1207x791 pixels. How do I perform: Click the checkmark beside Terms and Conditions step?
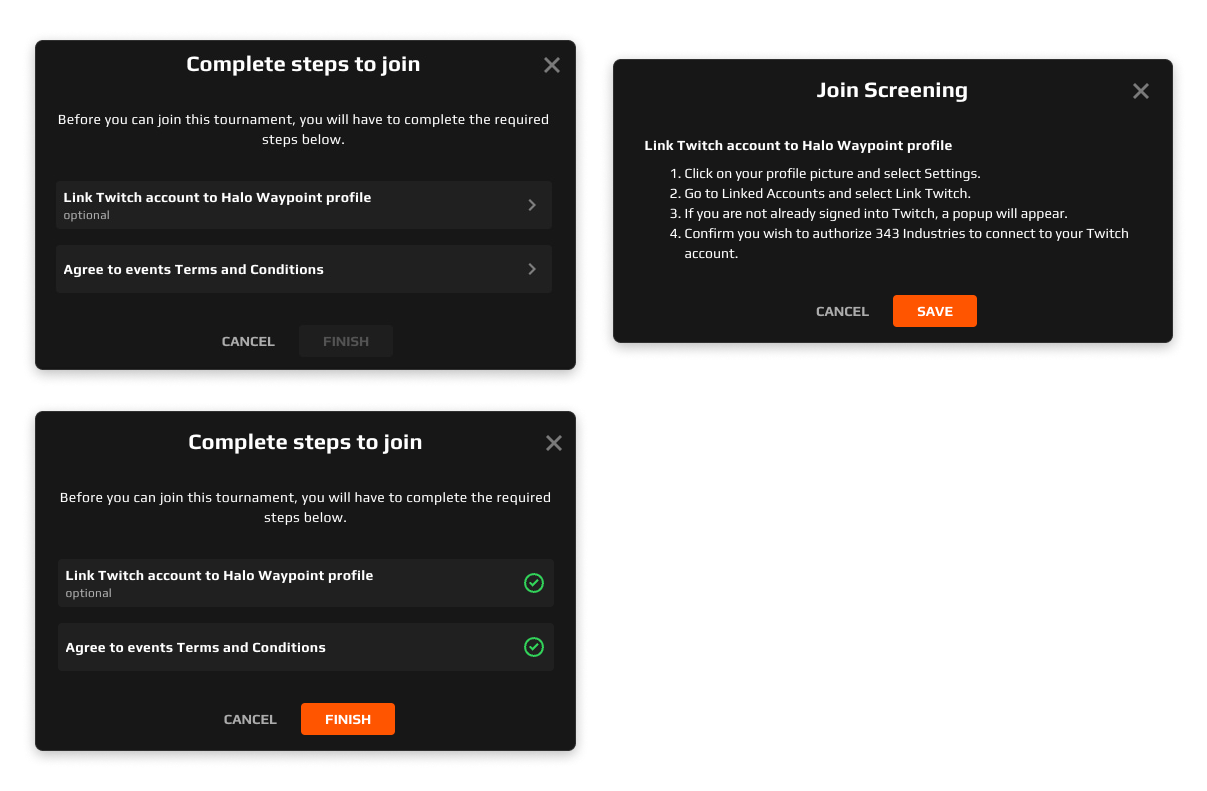click(x=533, y=647)
